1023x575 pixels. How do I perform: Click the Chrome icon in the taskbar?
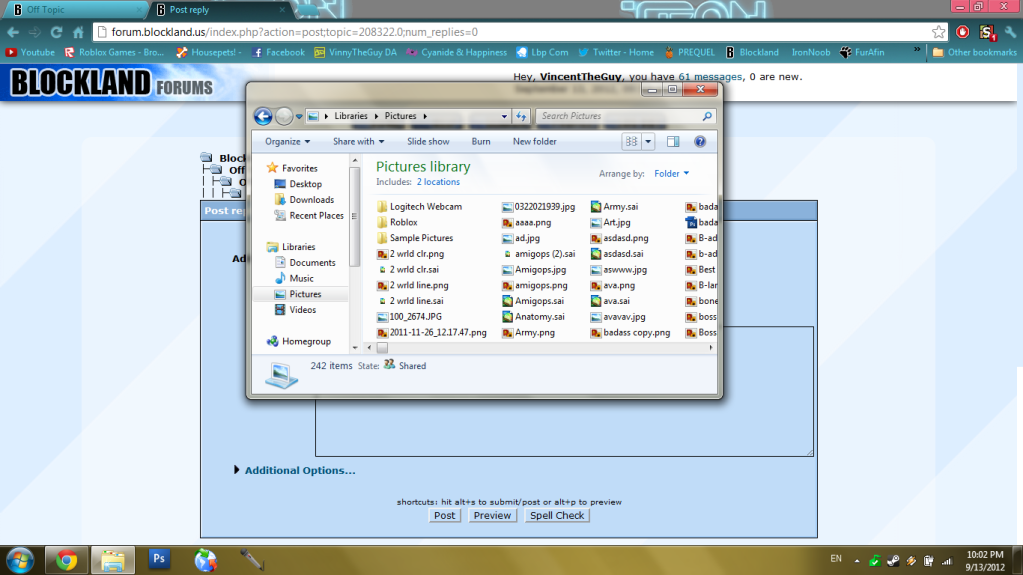pyautogui.click(x=67, y=559)
